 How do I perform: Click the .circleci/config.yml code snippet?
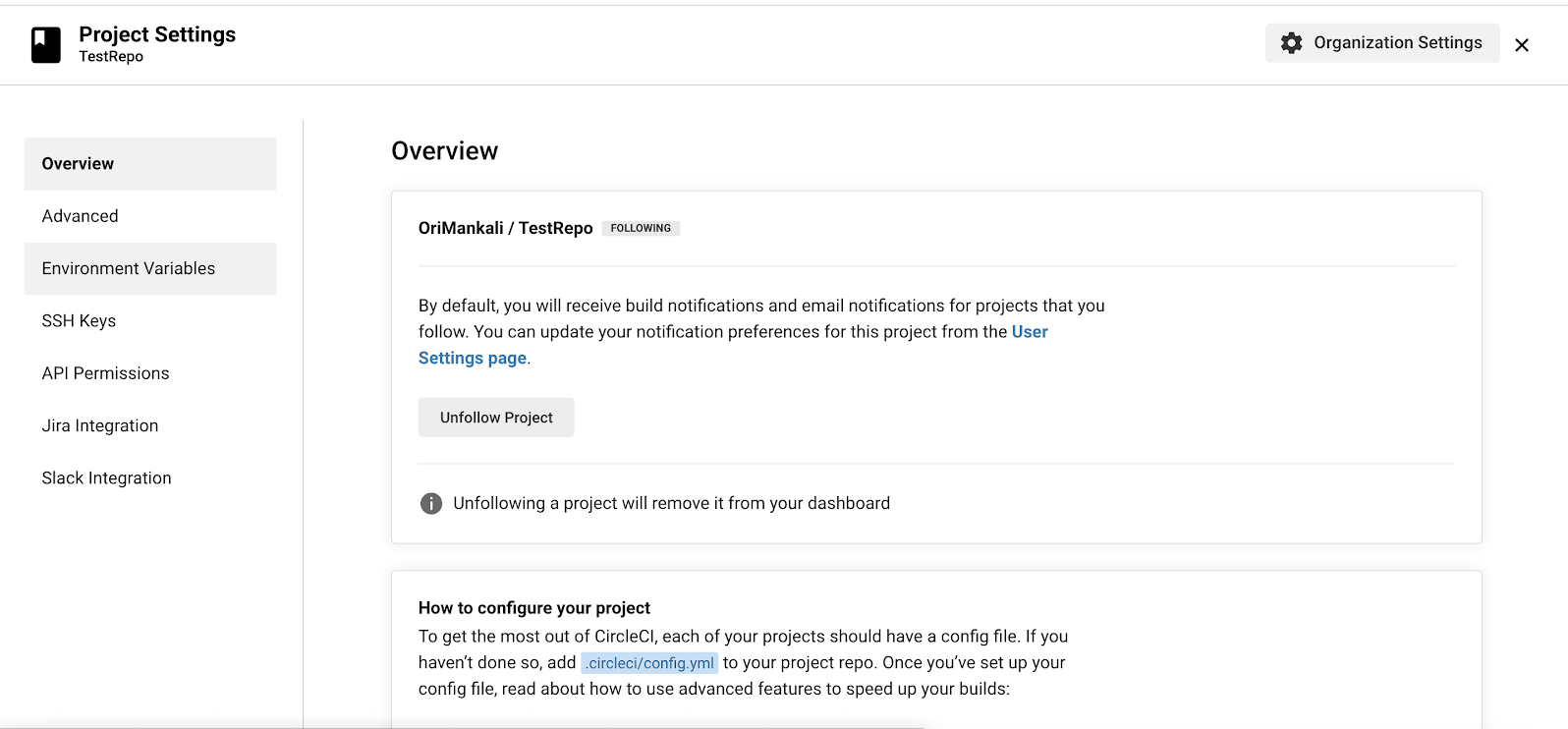649,663
